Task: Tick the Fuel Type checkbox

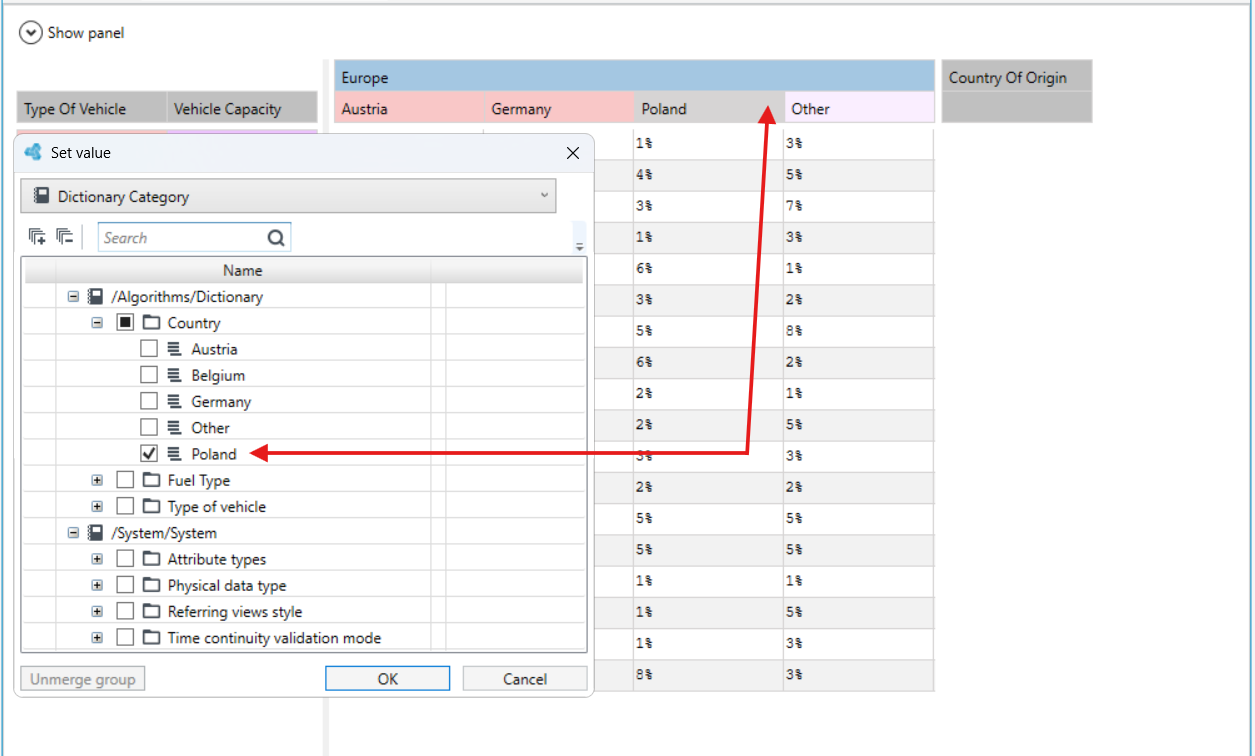Action: [x=125, y=480]
